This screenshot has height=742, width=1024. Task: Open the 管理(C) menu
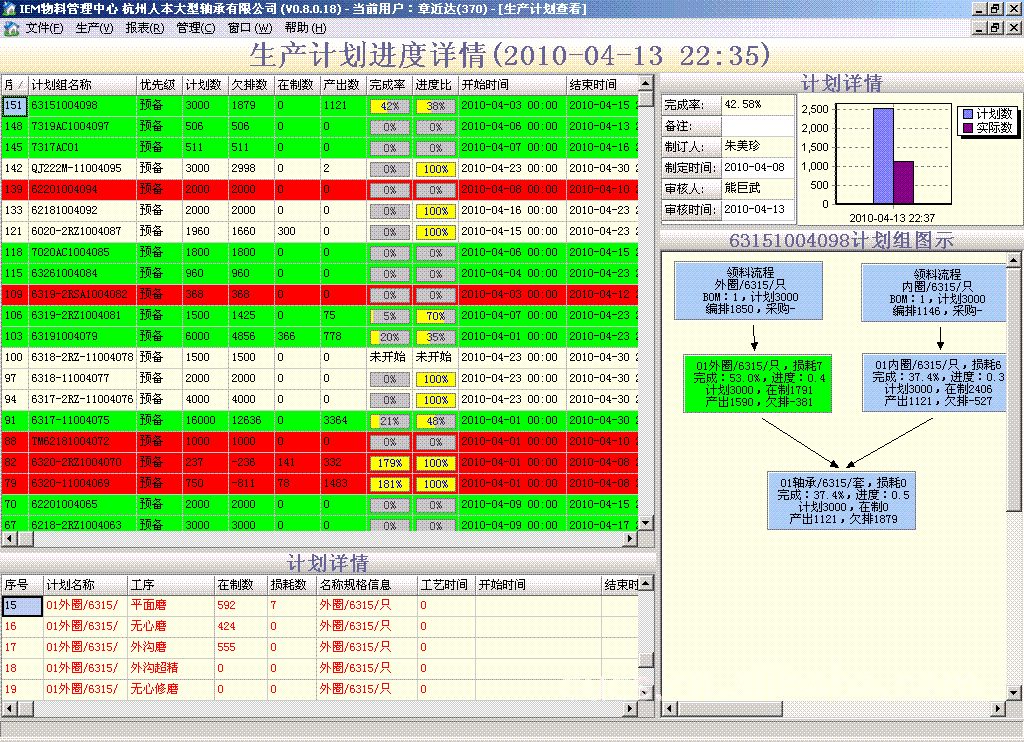[195, 28]
